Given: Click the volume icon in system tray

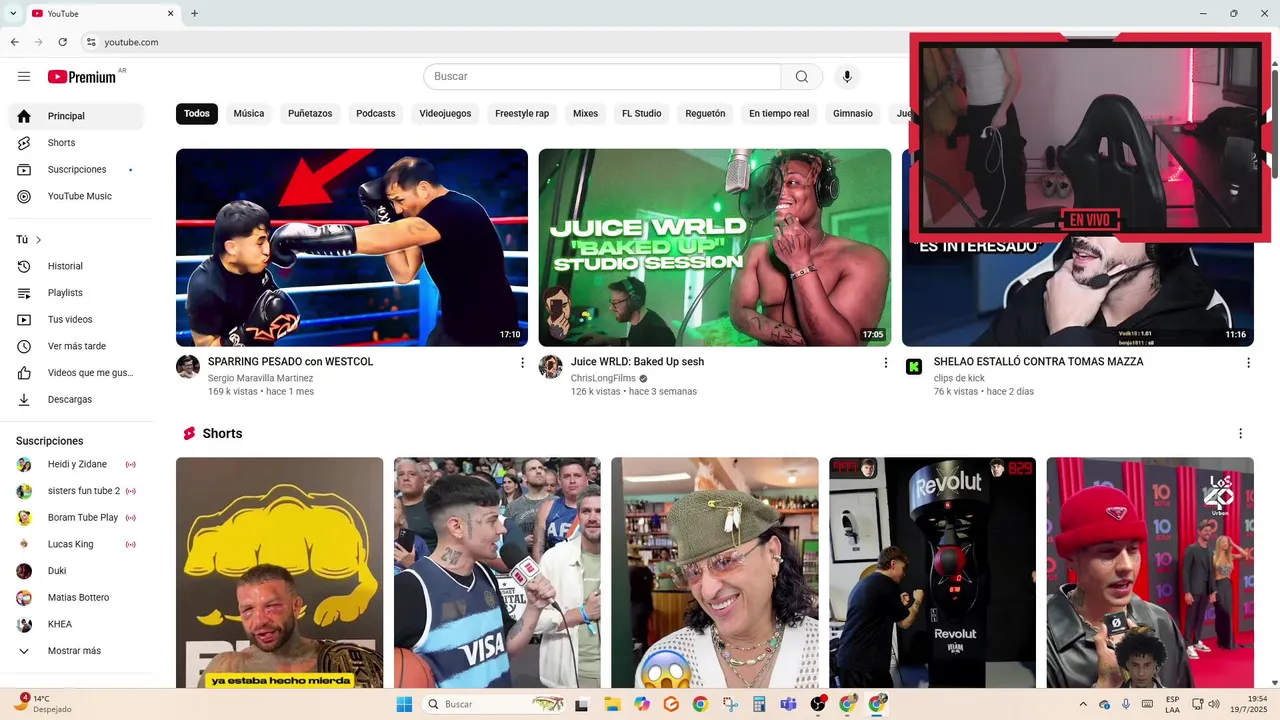Looking at the screenshot, I should tap(1214, 704).
